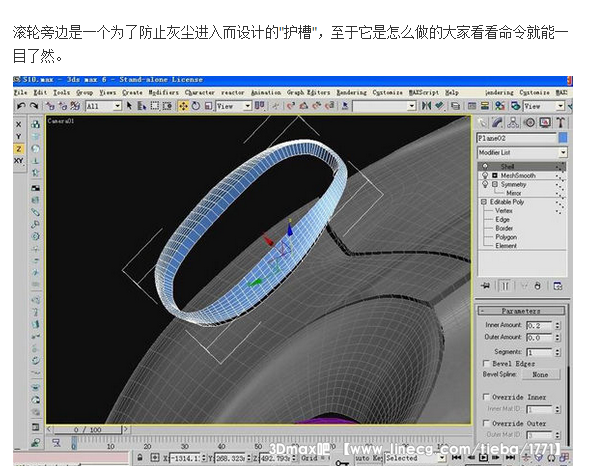
Task: Click the Plane02 object name field
Action: [517, 138]
